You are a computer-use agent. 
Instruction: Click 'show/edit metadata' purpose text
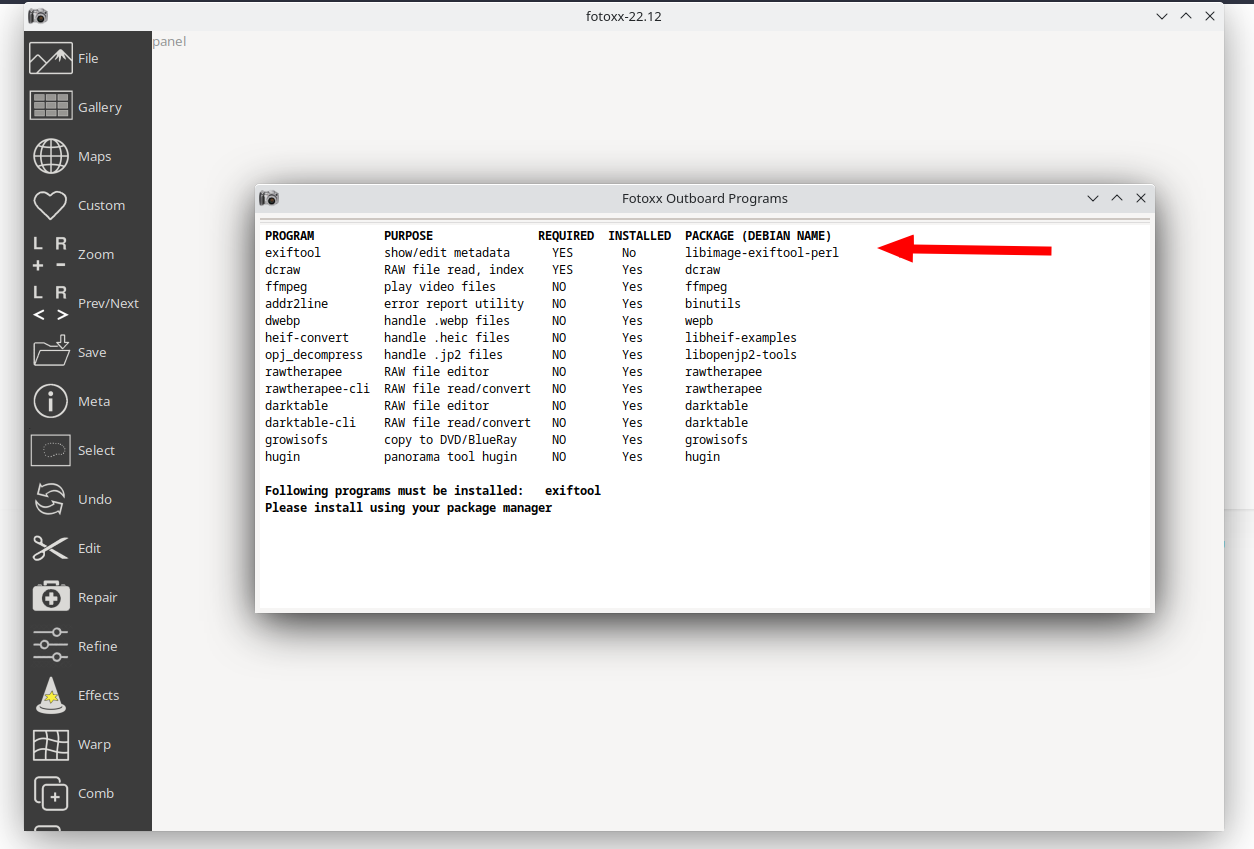click(447, 253)
